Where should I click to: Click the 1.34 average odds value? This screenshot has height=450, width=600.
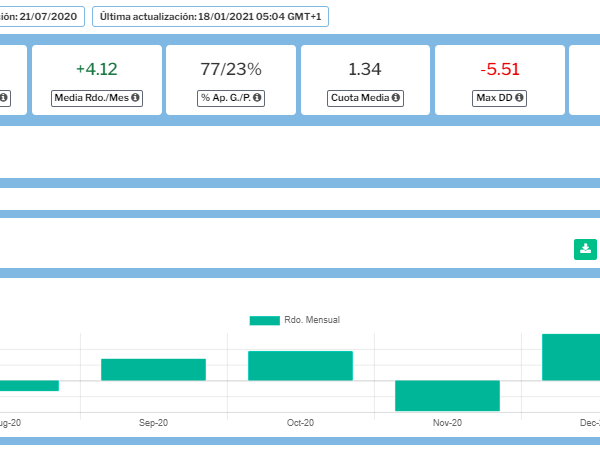point(365,69)
